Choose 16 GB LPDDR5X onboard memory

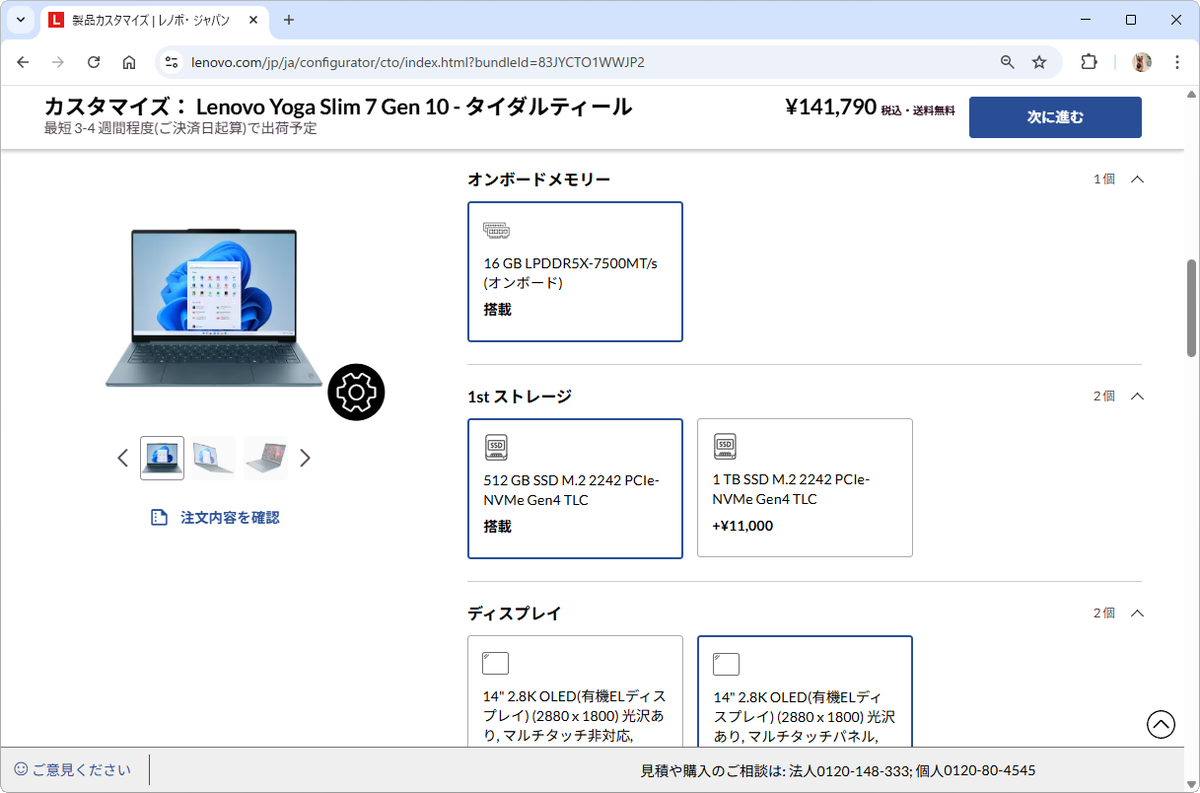coord(575,271)
